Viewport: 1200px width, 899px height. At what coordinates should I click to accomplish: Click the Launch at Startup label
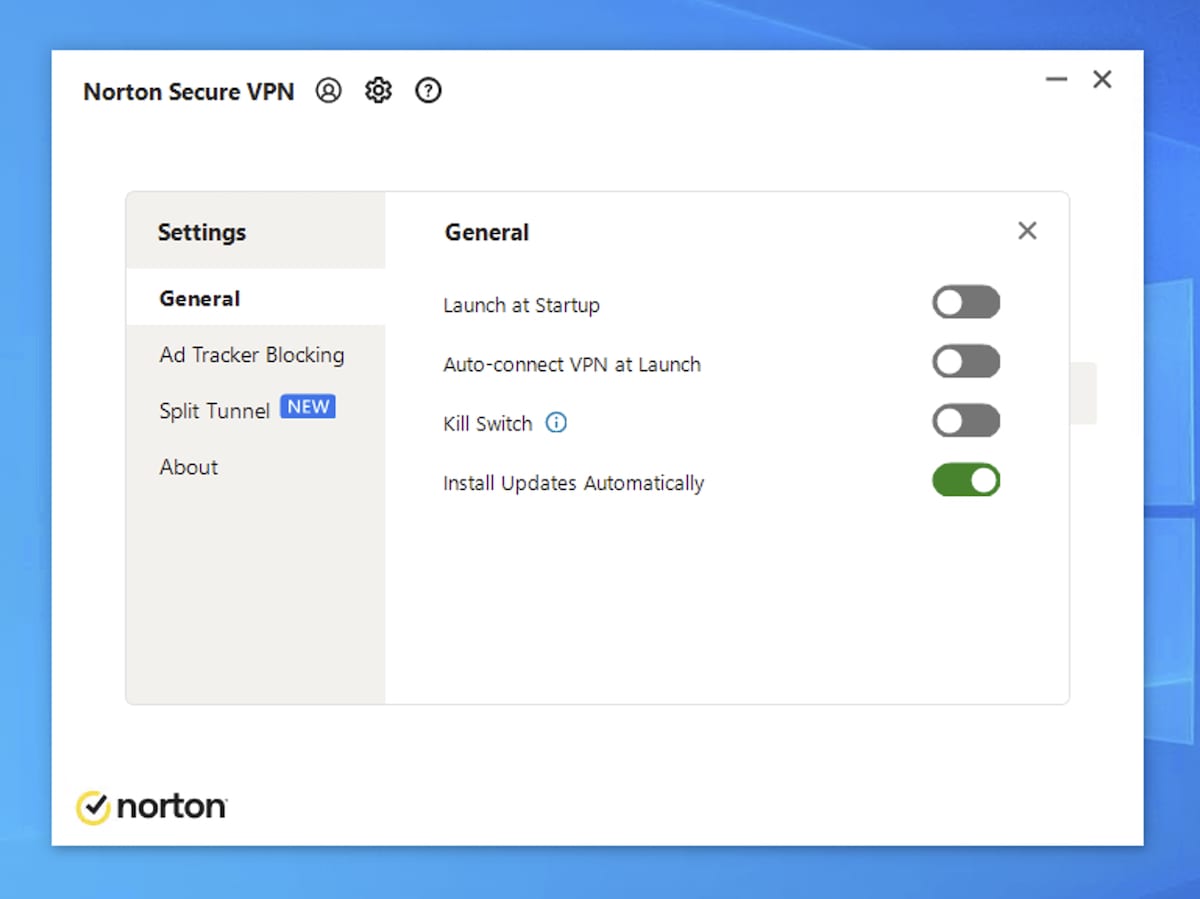coord(521,306)
